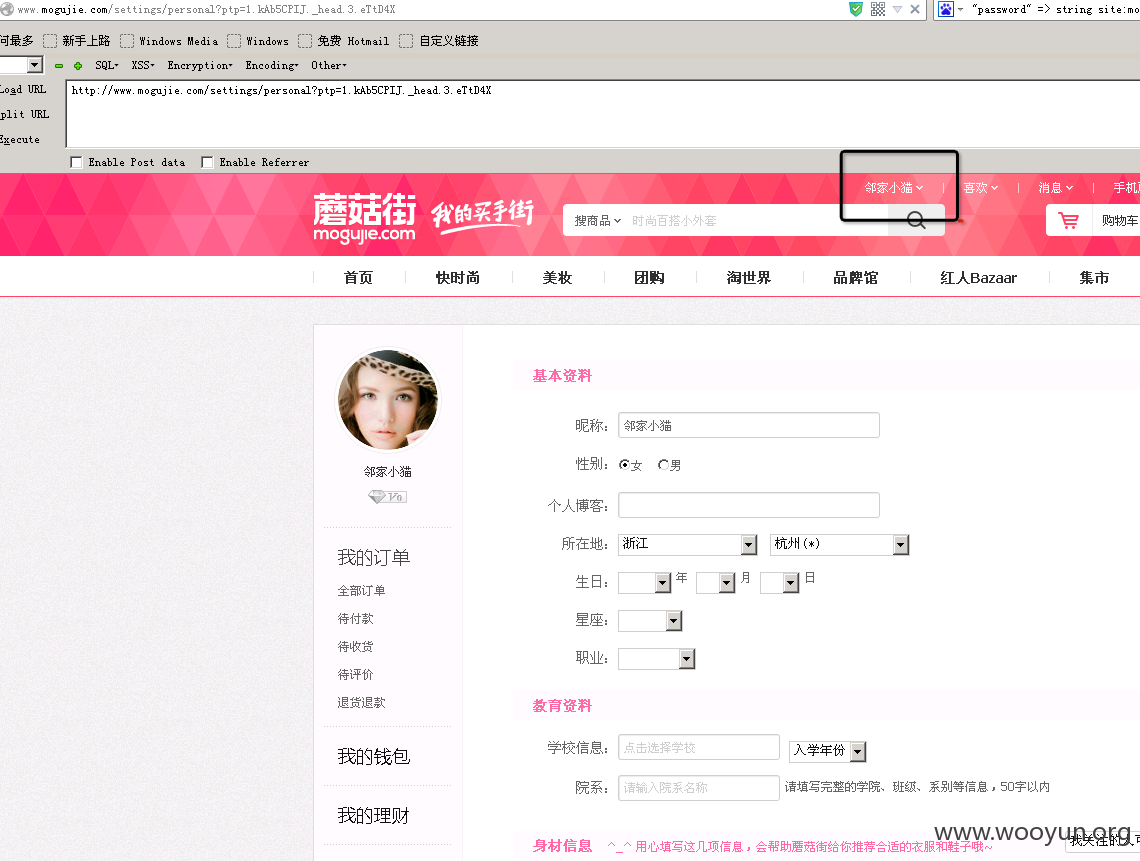
Task: Click Load URL in HackBar
Action: [23, 89]
